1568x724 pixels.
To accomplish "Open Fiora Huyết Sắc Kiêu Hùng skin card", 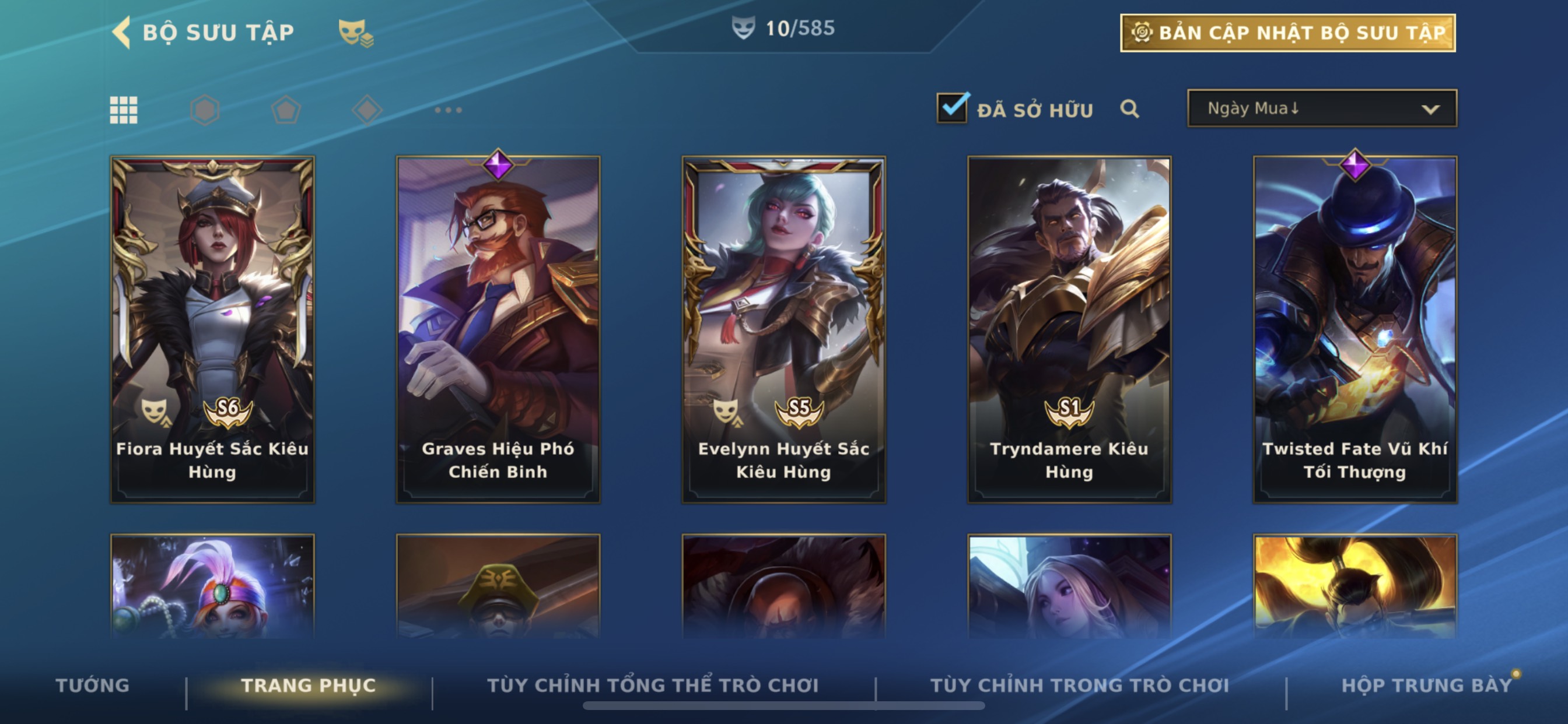I will coord(212,329).
